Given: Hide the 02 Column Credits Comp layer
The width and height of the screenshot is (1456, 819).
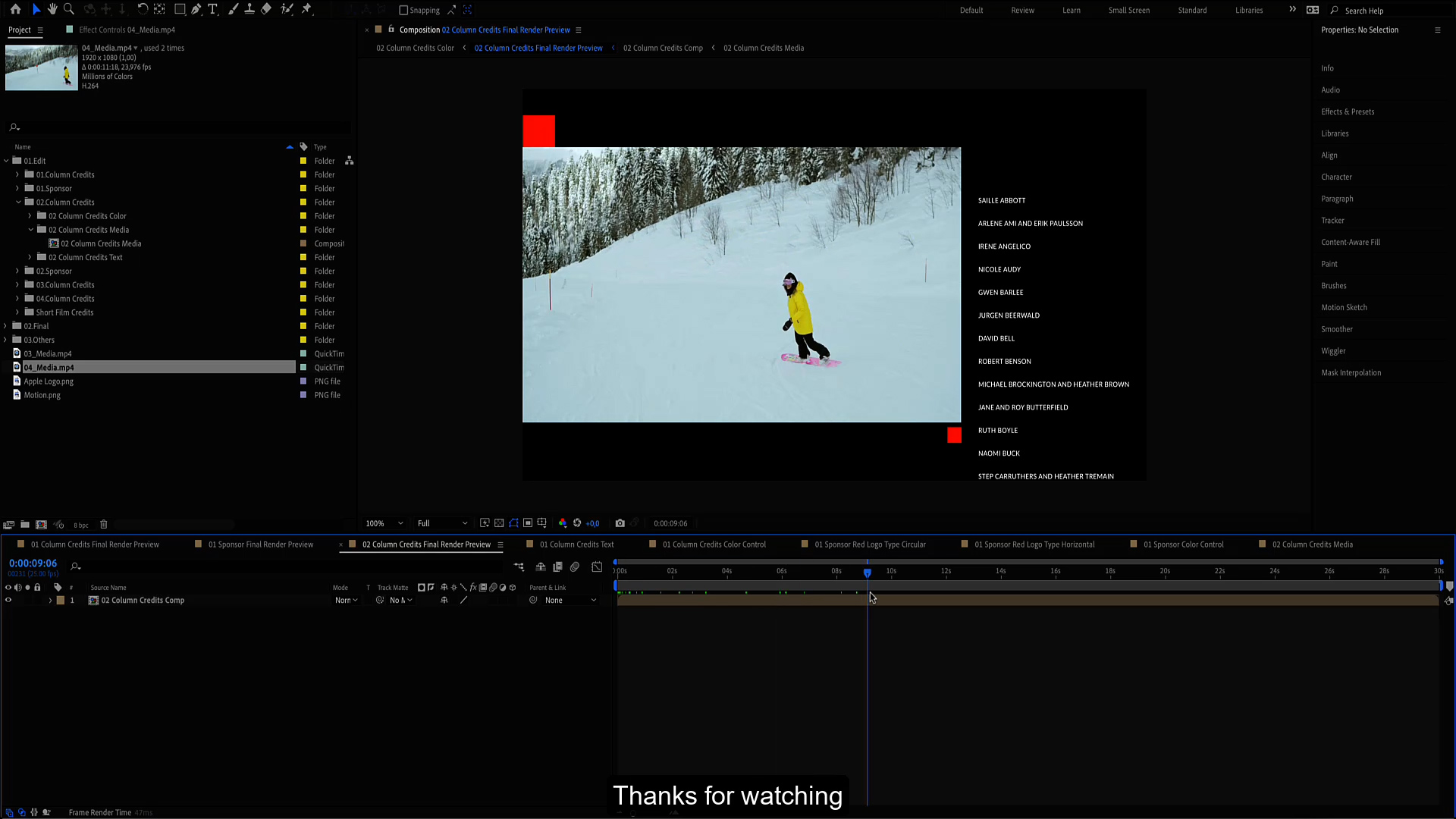Looking at the screenshot, I should point(8,601).
